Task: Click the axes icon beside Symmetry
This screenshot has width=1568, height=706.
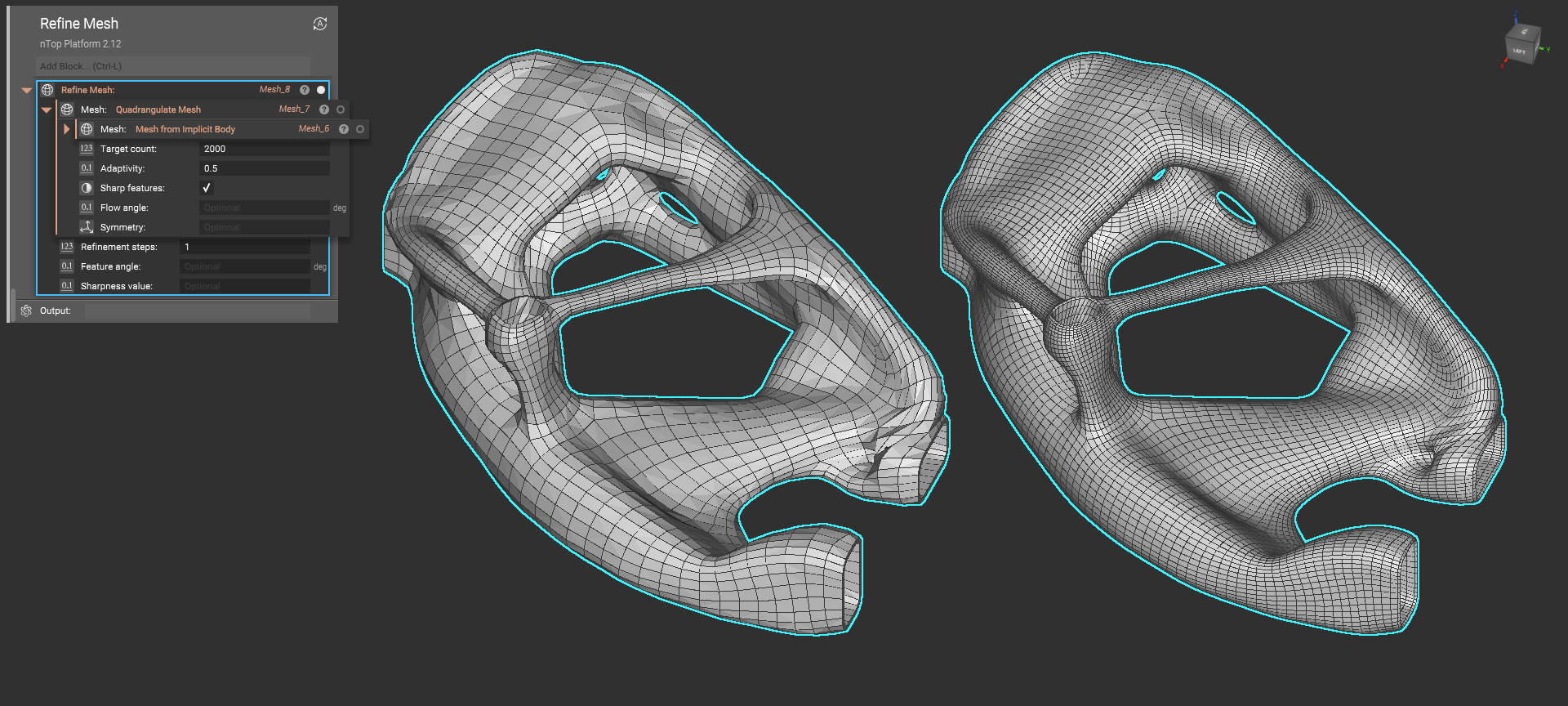Action: [x=87, y=227]
